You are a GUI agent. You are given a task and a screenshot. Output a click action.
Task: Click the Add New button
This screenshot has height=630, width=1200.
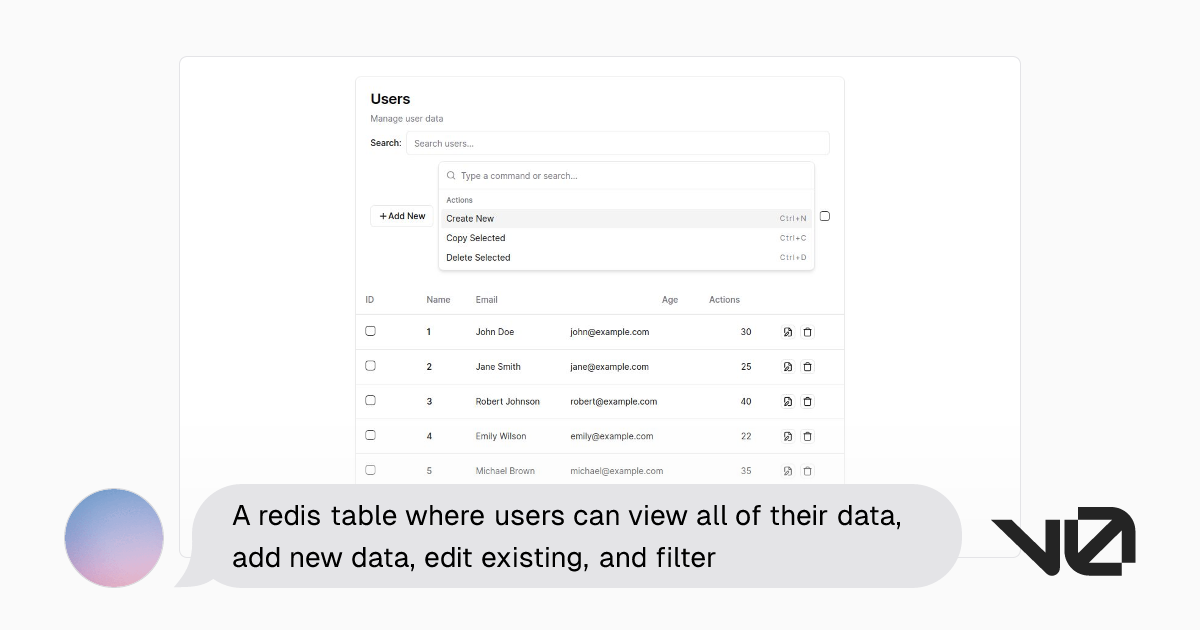(402, 216)
